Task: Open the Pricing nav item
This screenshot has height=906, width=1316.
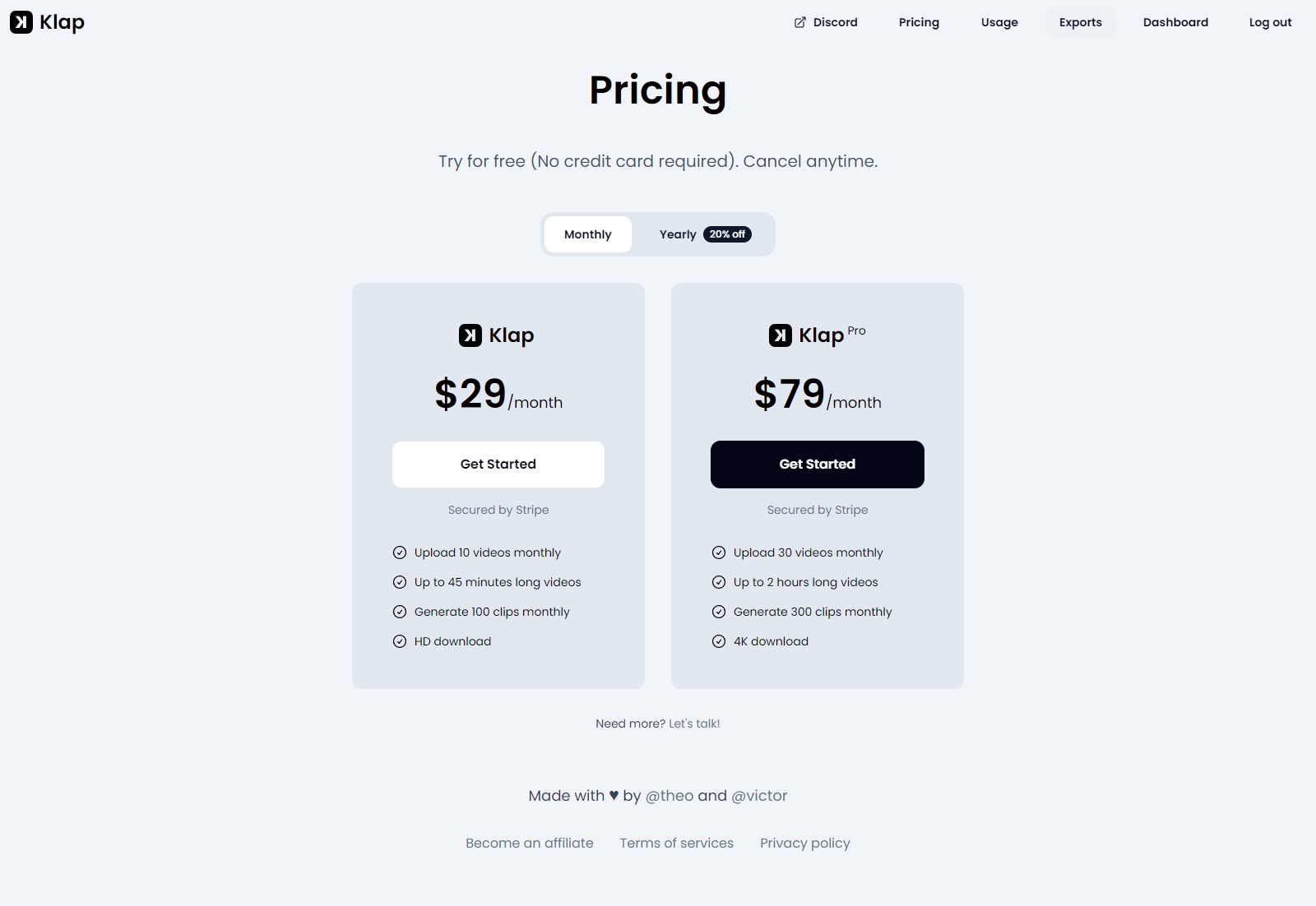Action: click(919, 22)
